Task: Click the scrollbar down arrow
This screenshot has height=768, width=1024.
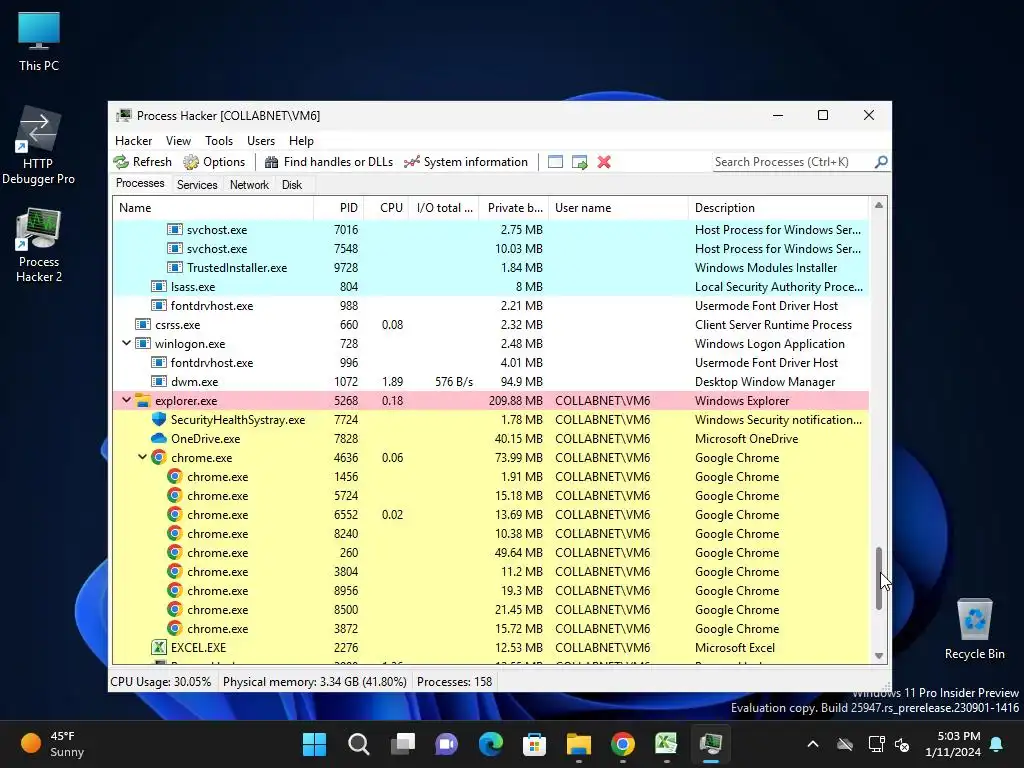Action: tap(879, 656)
